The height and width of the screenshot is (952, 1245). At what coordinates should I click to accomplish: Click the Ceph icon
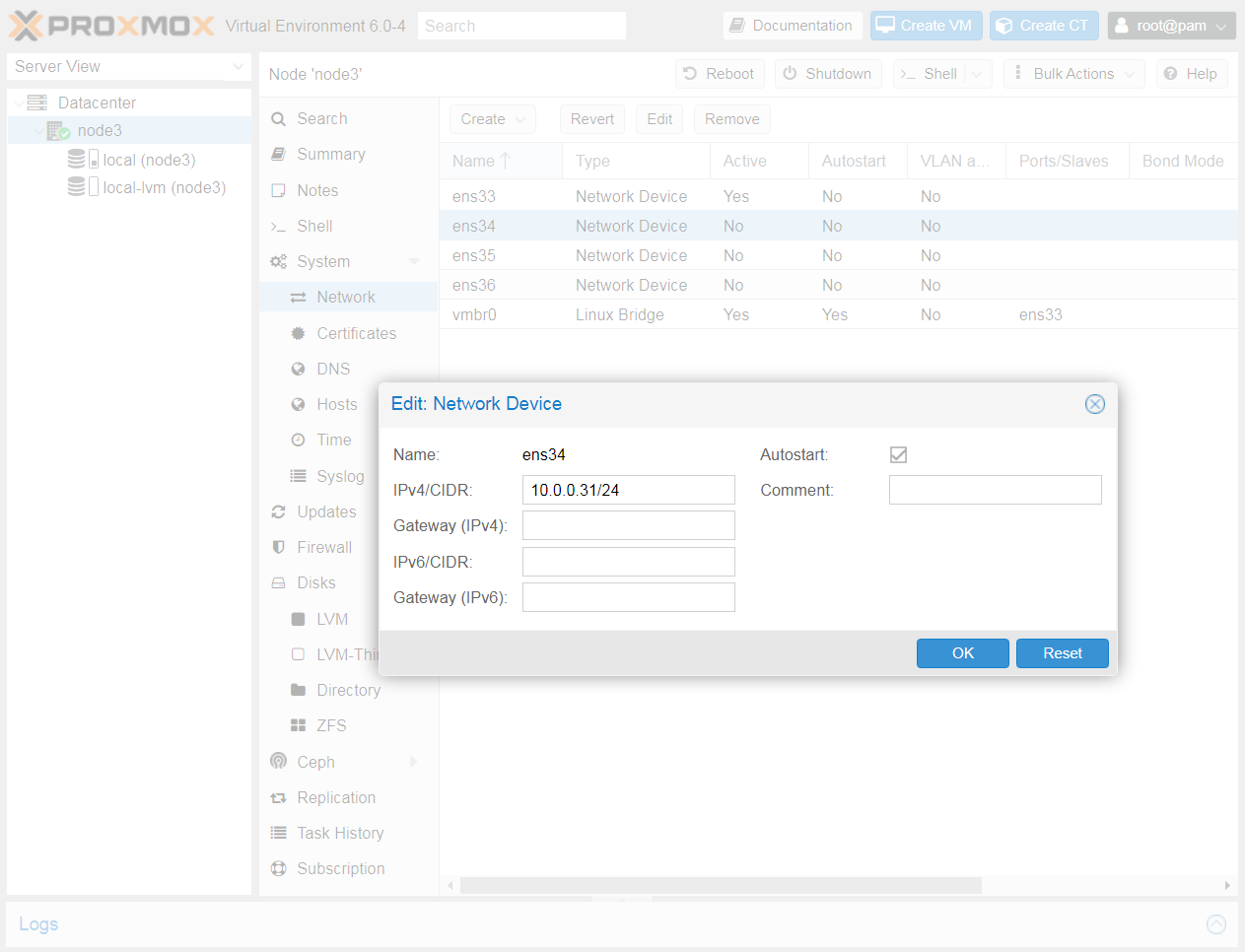(x=278, y=761)
